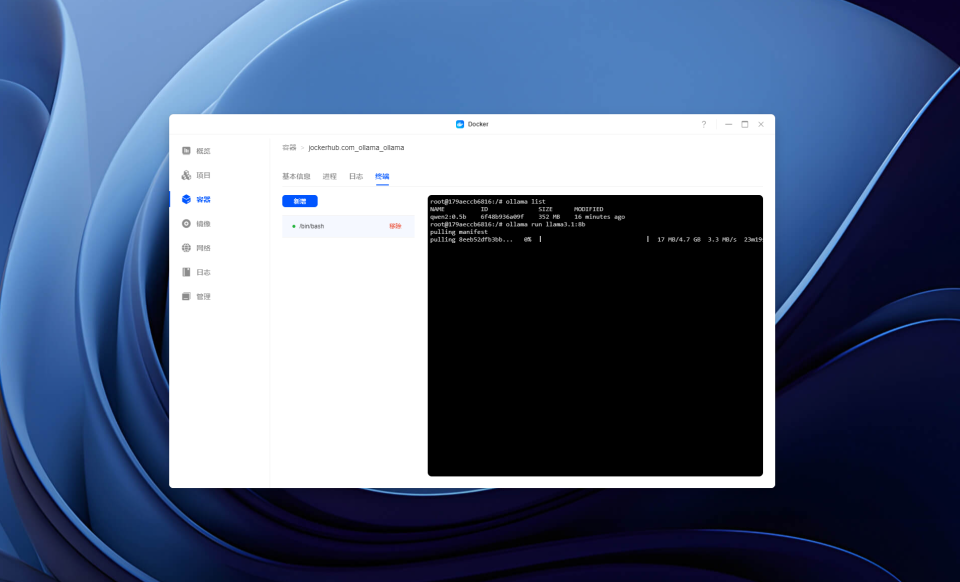Select the 容器 containers cube icon
Viewport: 960px width, 582px height.
pyautogui.click(x=186, y=199)
